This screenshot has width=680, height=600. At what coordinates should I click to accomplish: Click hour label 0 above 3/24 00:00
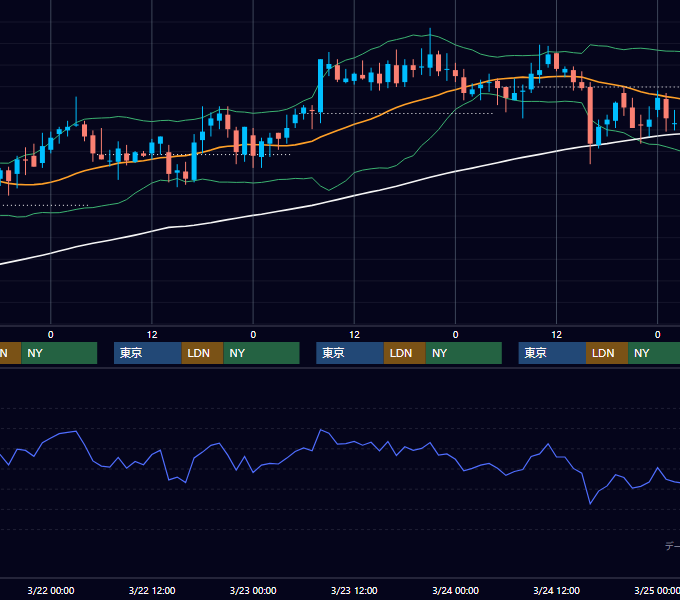coord(455,335)
